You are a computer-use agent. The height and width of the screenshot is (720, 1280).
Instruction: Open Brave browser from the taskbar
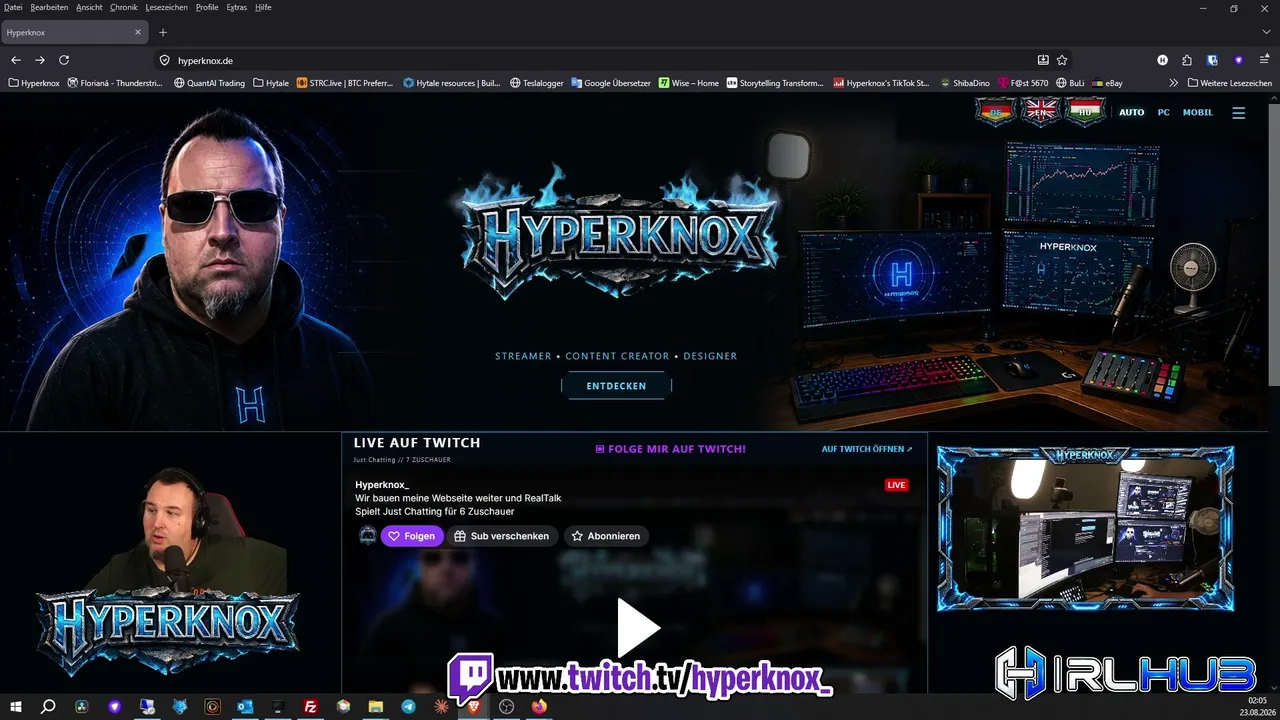tap(474, 707)
